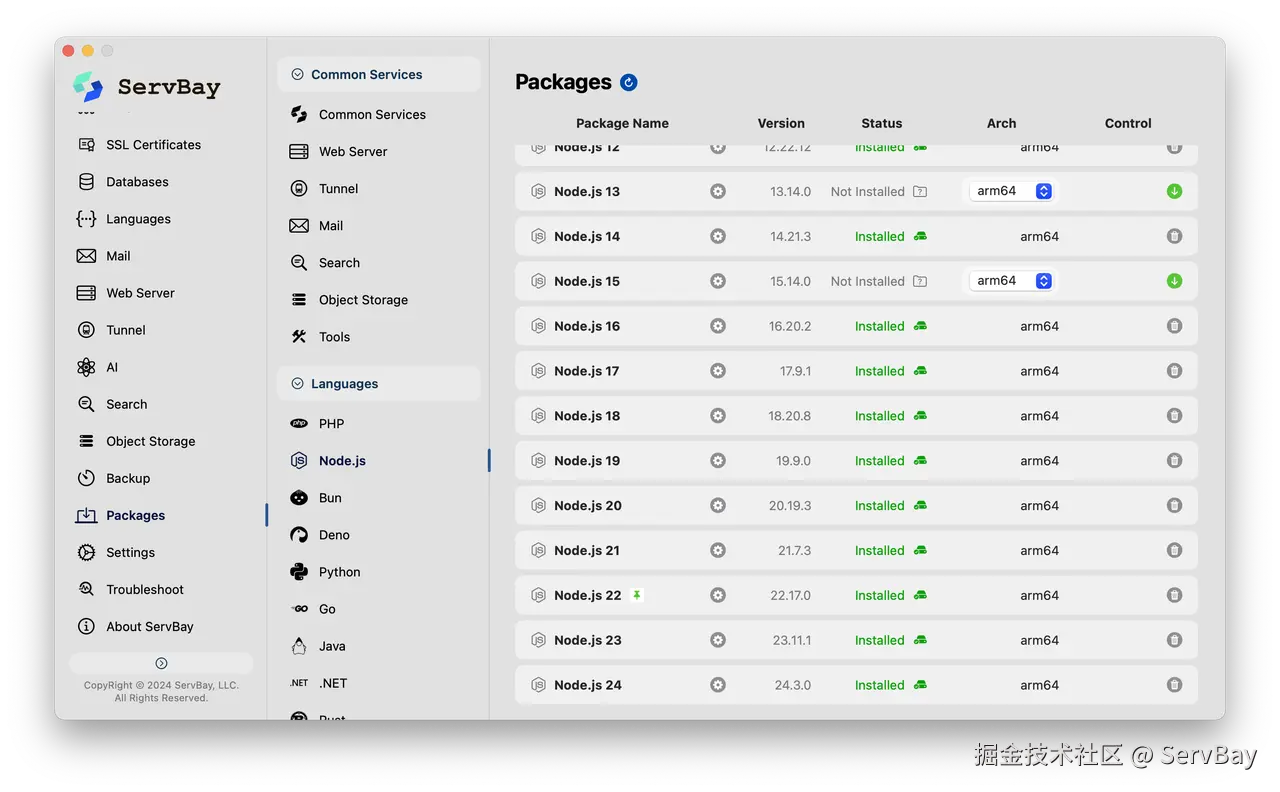This screenshot has width=1280, height=792.
Task: Open Databases in the left sidebar
Action: point(137,182)
